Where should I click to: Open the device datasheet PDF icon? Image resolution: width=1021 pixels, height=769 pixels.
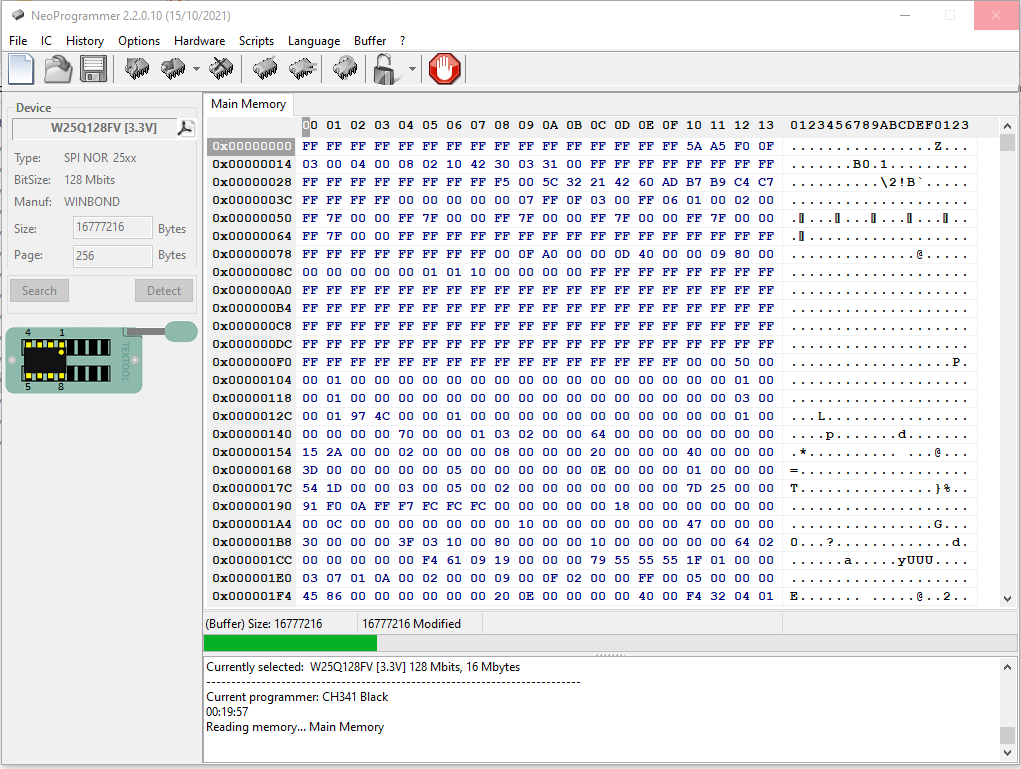pos(186,128)
